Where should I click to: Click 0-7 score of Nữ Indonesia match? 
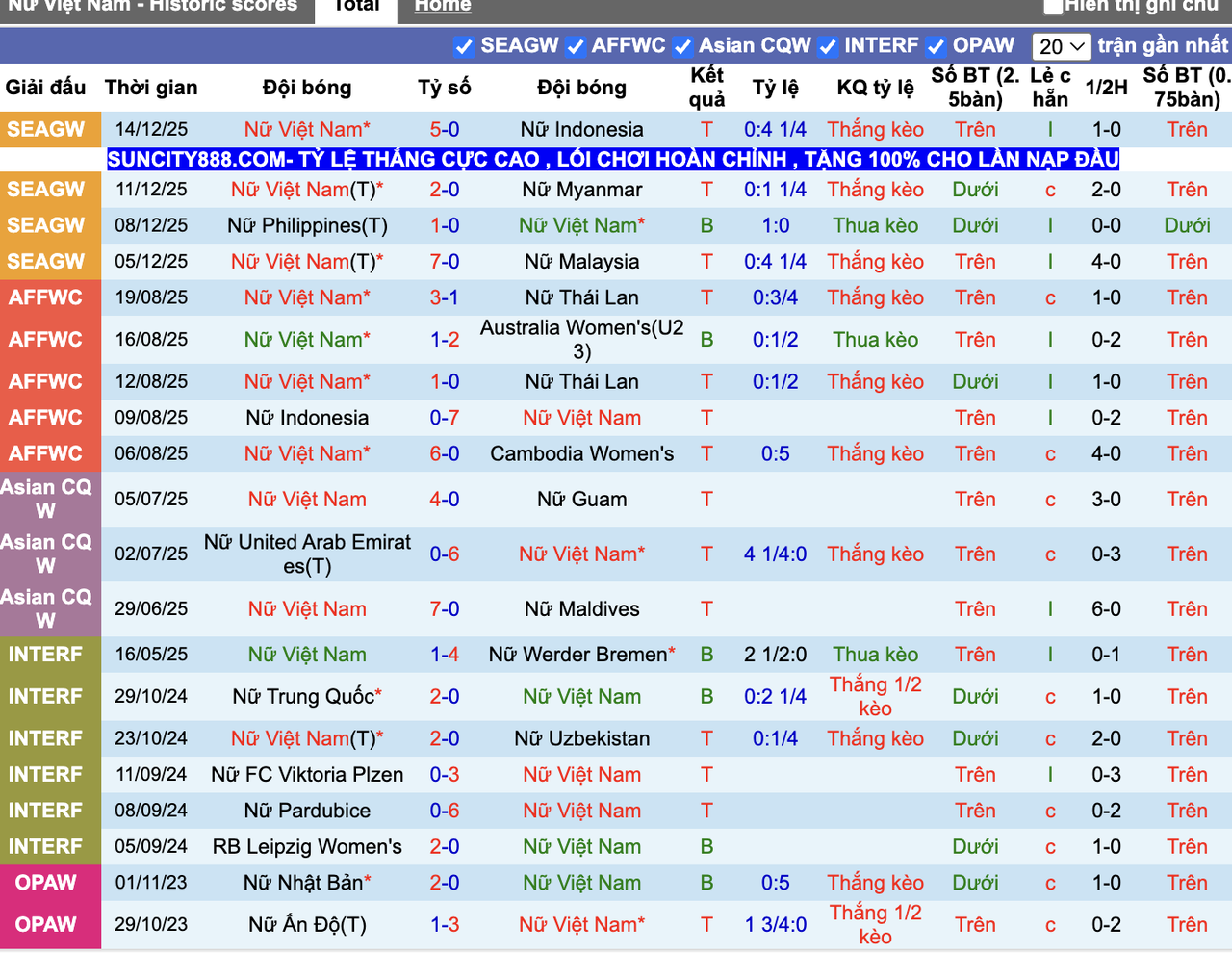tap(445, 419)
